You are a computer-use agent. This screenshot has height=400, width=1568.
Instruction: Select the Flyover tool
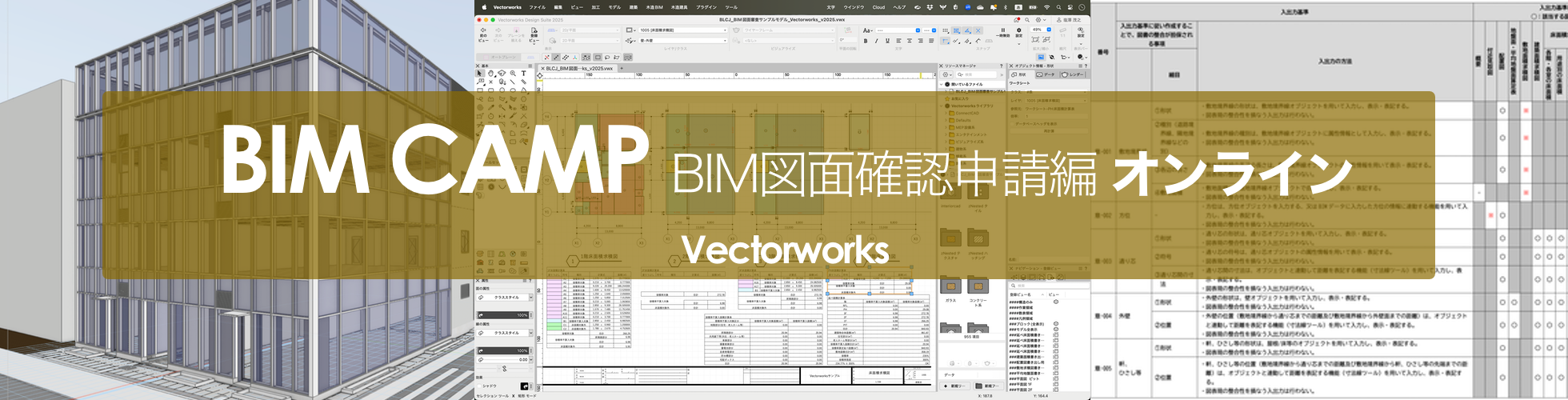(x=502, y=73)
